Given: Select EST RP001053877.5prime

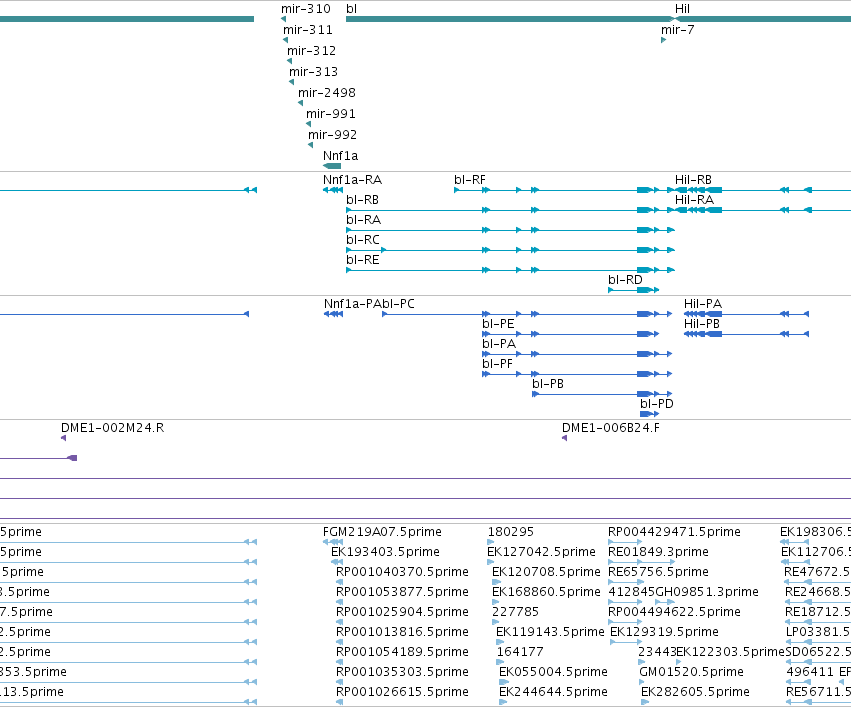Looking at the screenshot, I should click(340, 602).
